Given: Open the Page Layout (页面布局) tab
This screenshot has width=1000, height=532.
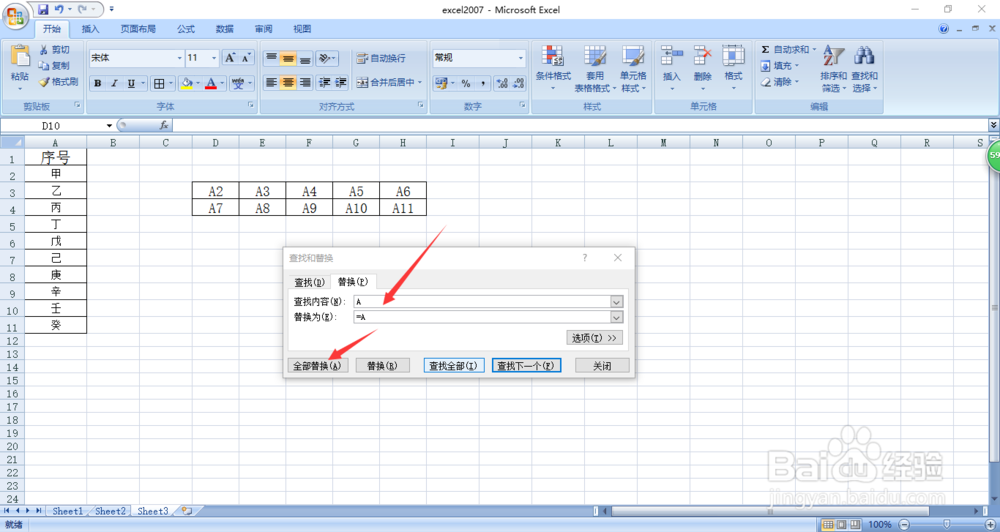Looking at the screenshot, I should tap(138, 29).
